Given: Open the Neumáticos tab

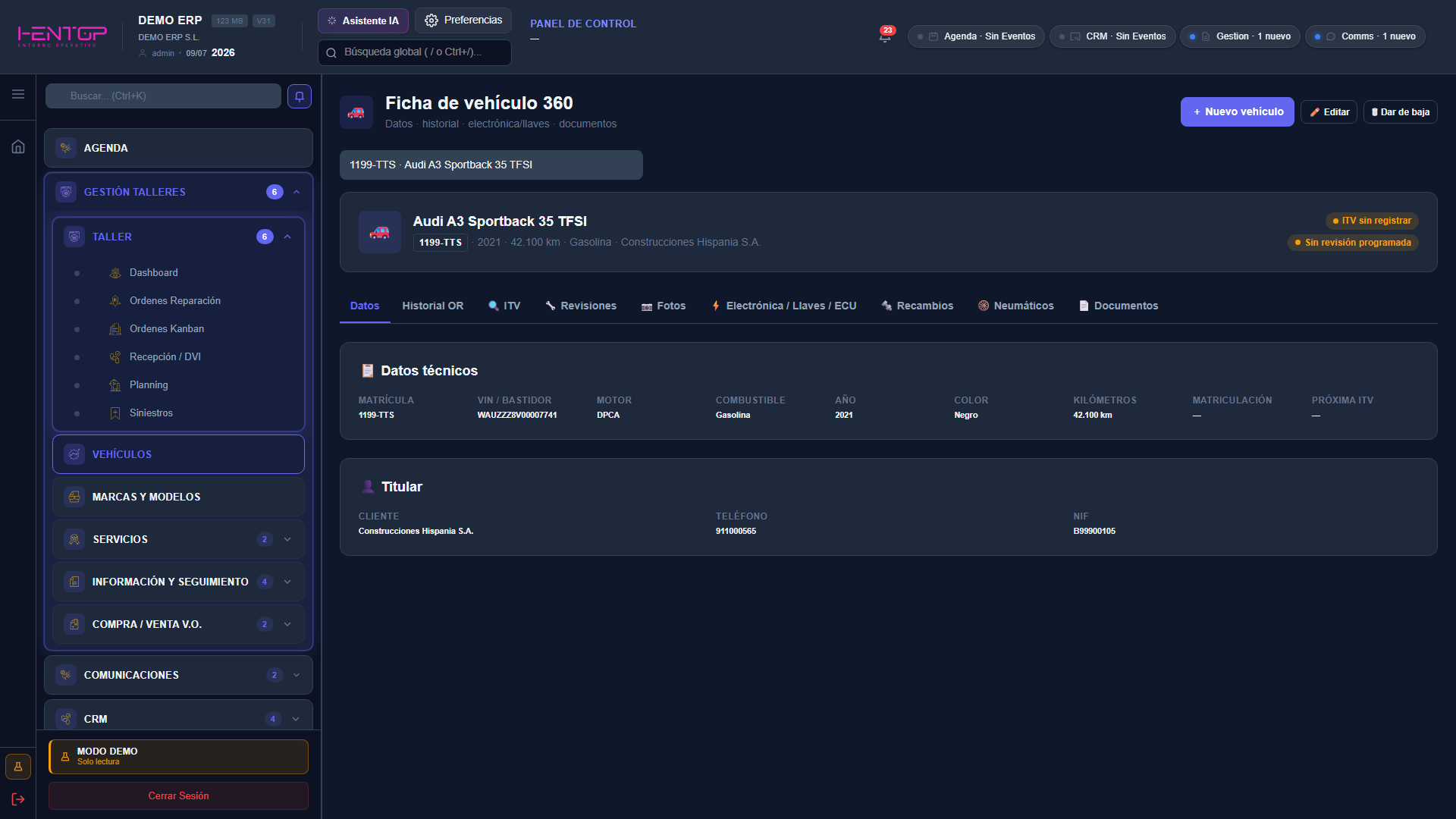Looking at the screenshot, I should pyautogui.click(x=1016, y=306).
